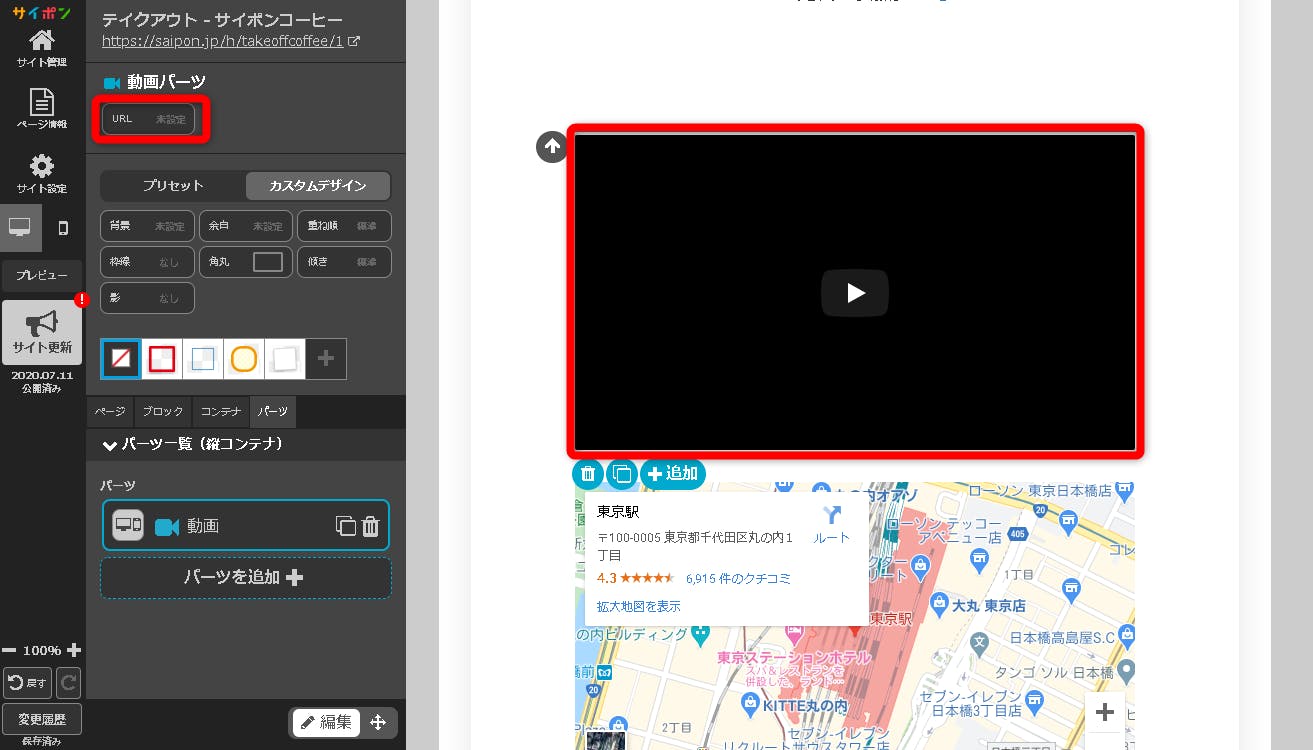Collapse the パーツ一覧 section
This screenshot has height=750, width=1313.
pos(110,444)
